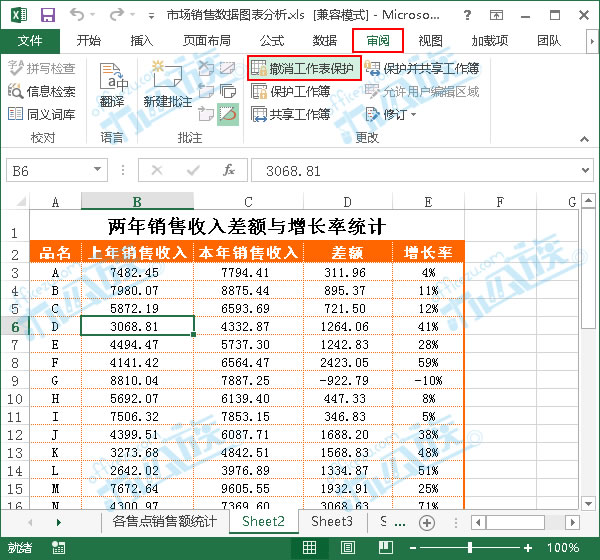The height and width of the screenshot is (560, 600).
Task: Switch to the 加载项 ribbon tab
Action: 489,41
